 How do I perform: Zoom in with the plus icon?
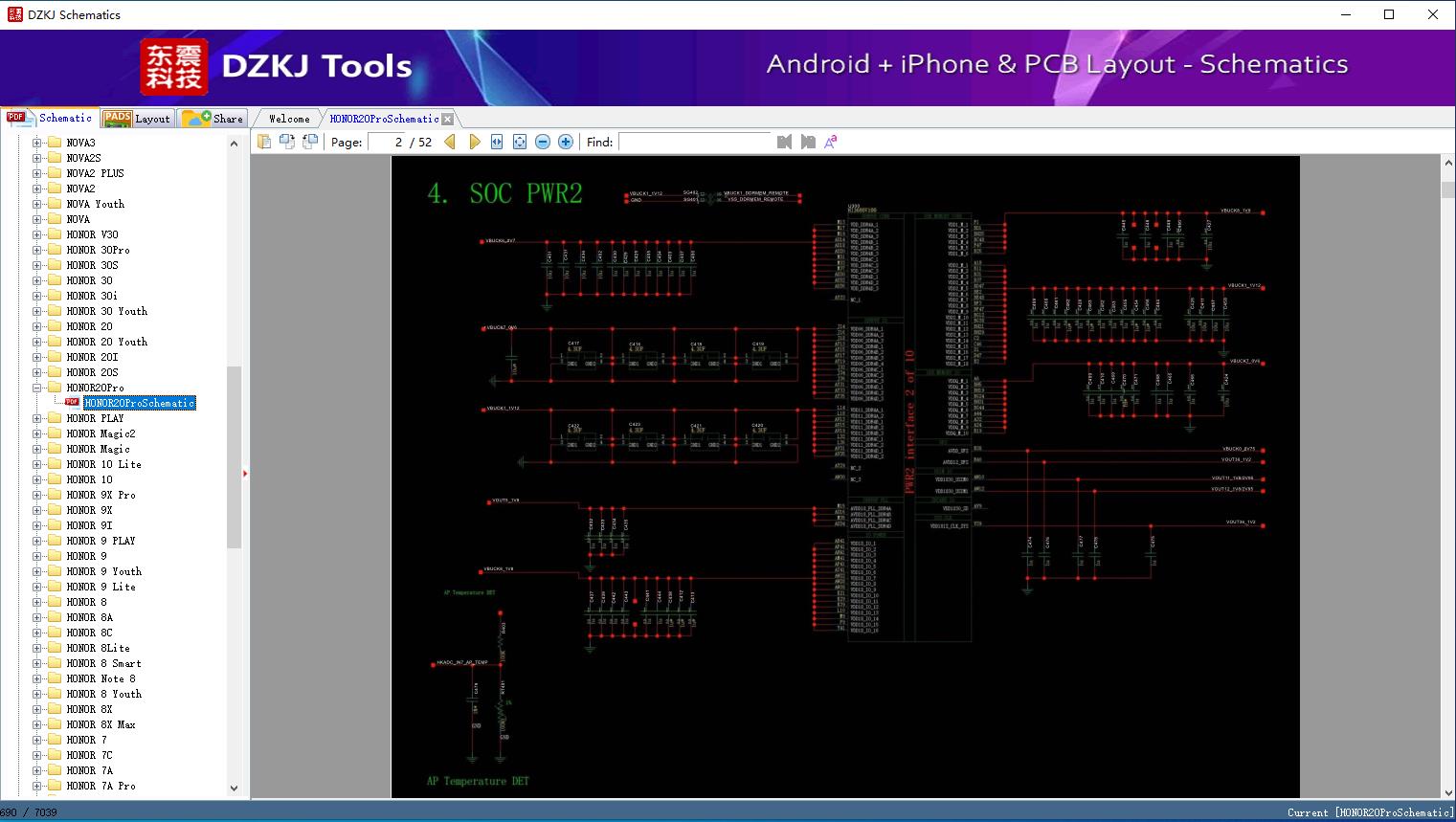(566, 142)
